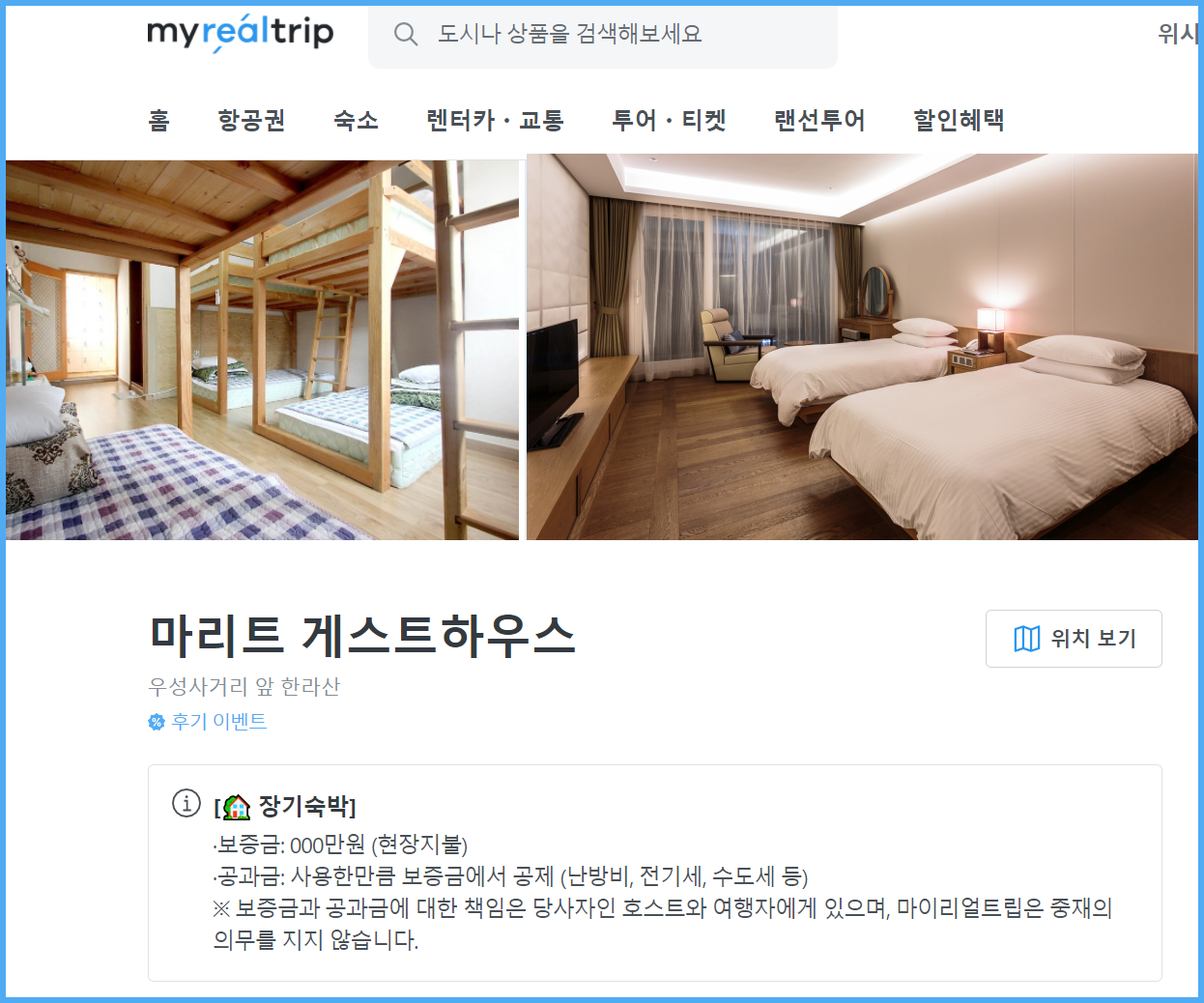Click the myrealtrip logo
1204x1003 pixels.
(240, 33)
